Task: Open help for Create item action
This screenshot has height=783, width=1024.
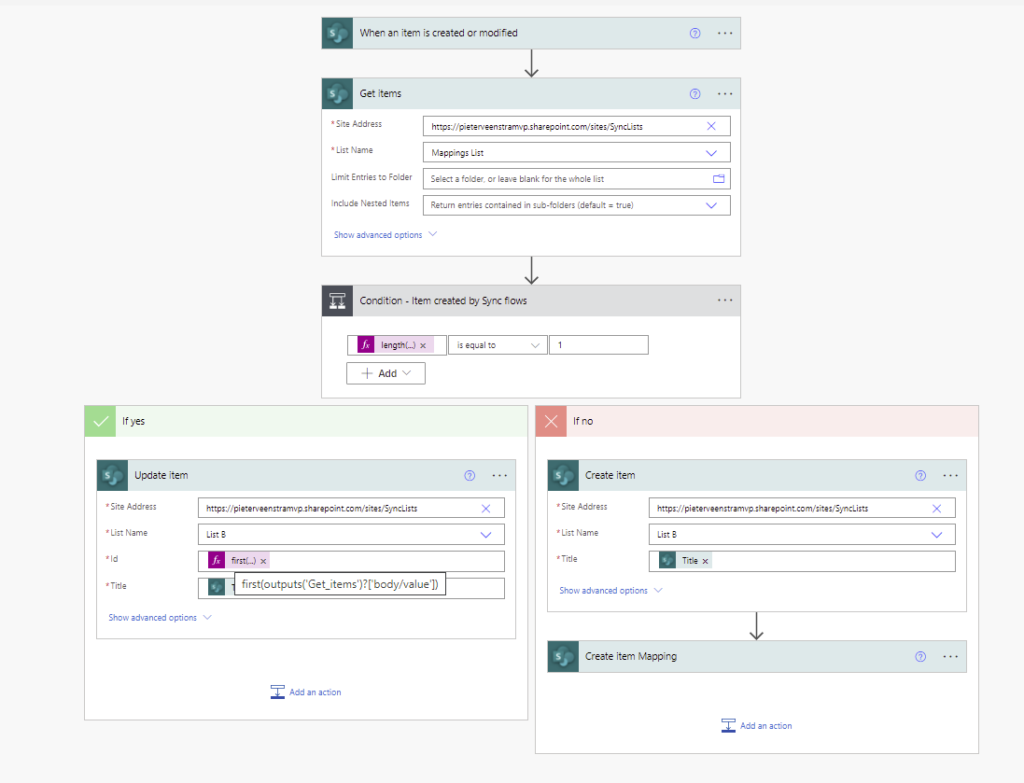Action: 920,475
